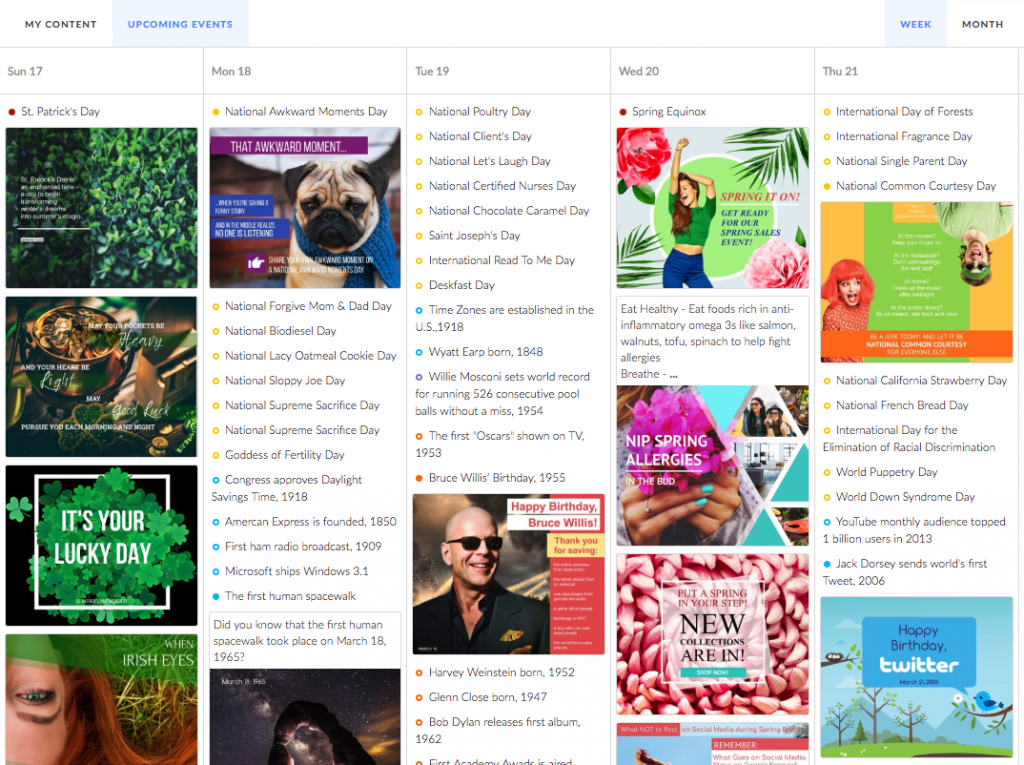Click 'Amercan Express is founded, 1850'
This screenshot has height=765, width=1024.
310,521
